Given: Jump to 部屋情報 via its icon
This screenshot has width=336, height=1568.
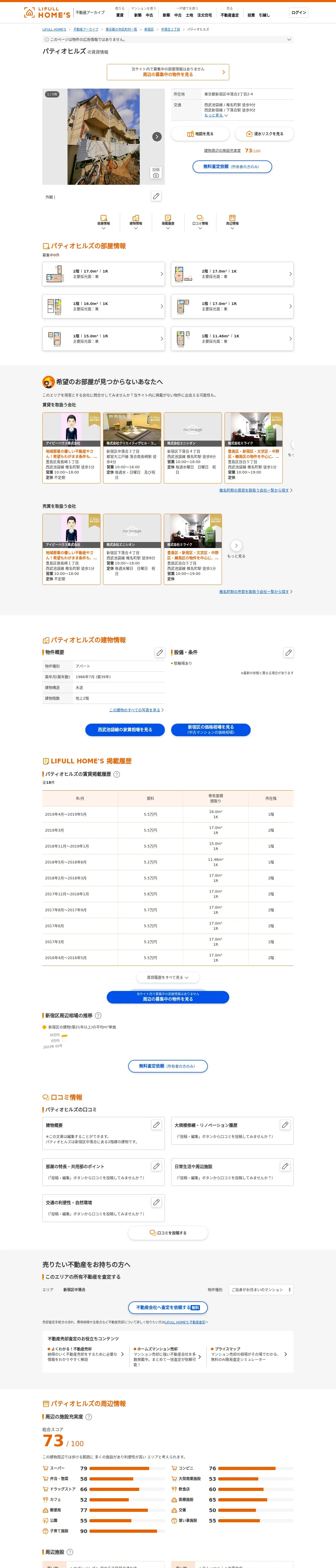Looking at the screenshot, I should pyautogui.click(x=104, y=222).
